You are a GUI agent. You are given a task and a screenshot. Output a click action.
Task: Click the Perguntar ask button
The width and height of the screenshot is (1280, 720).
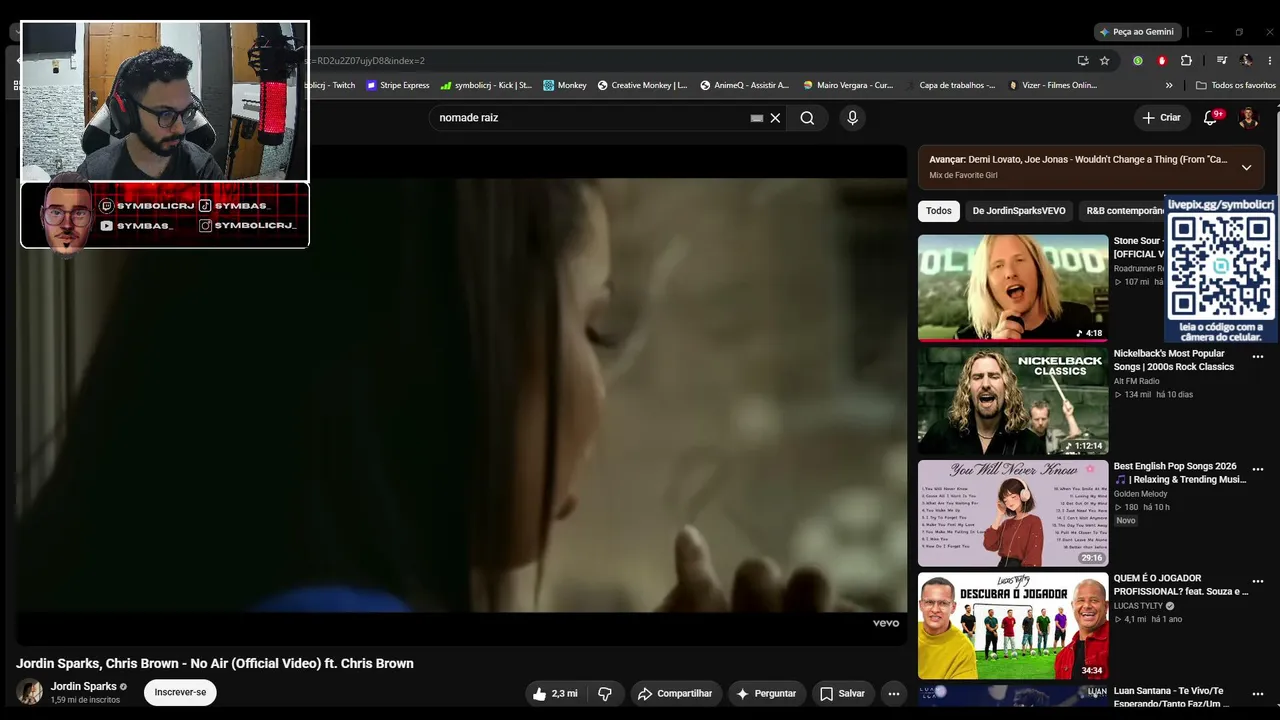[x=766, y=694]
